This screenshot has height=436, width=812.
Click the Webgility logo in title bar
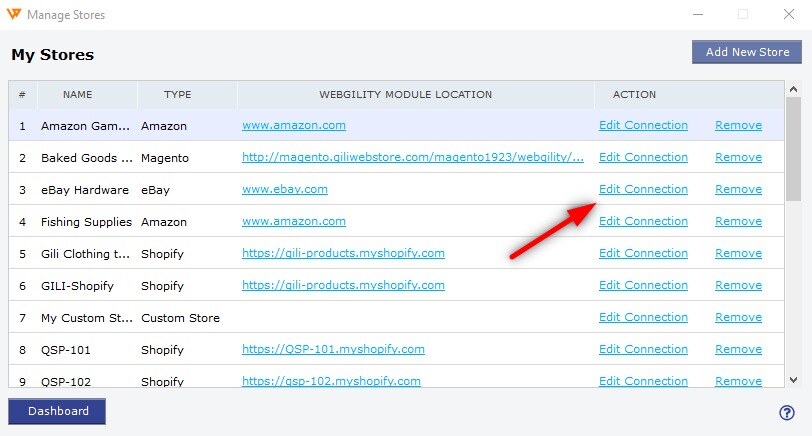pyautogui.click(x=14, y=14)
